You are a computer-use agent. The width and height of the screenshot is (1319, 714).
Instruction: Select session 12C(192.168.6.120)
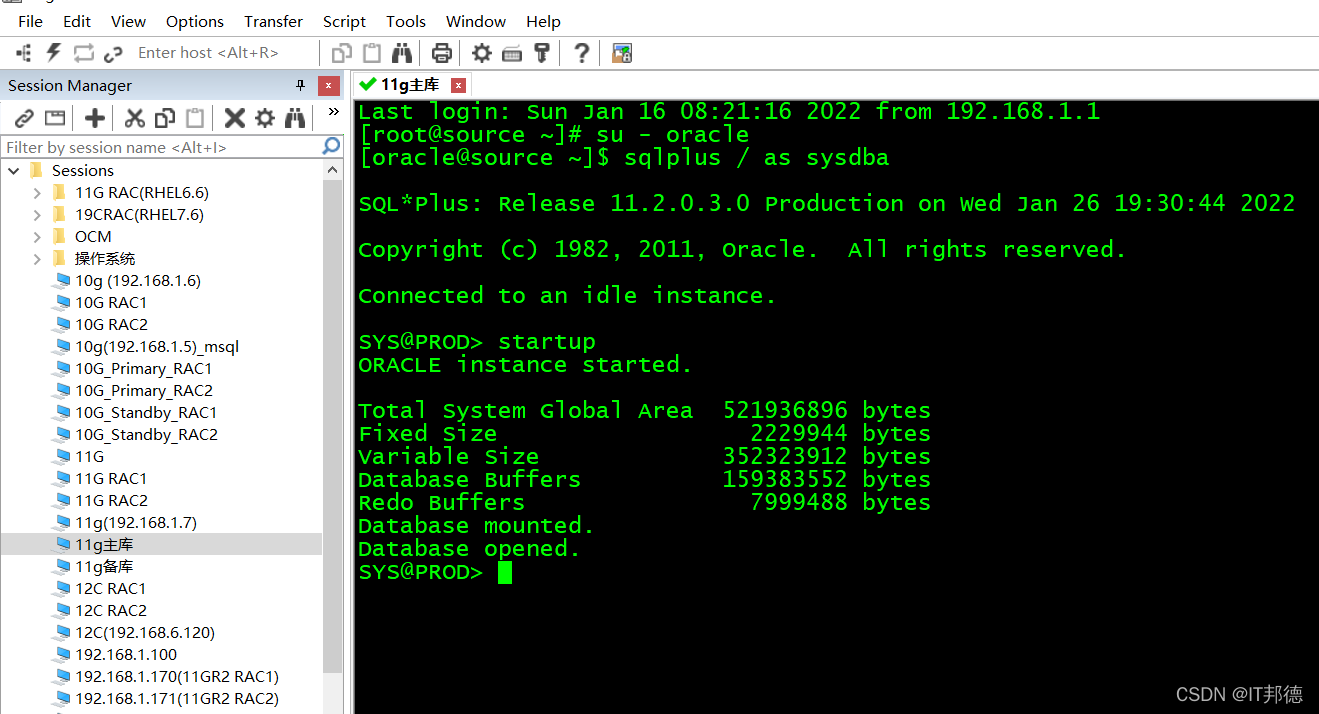tap(145, 632)
